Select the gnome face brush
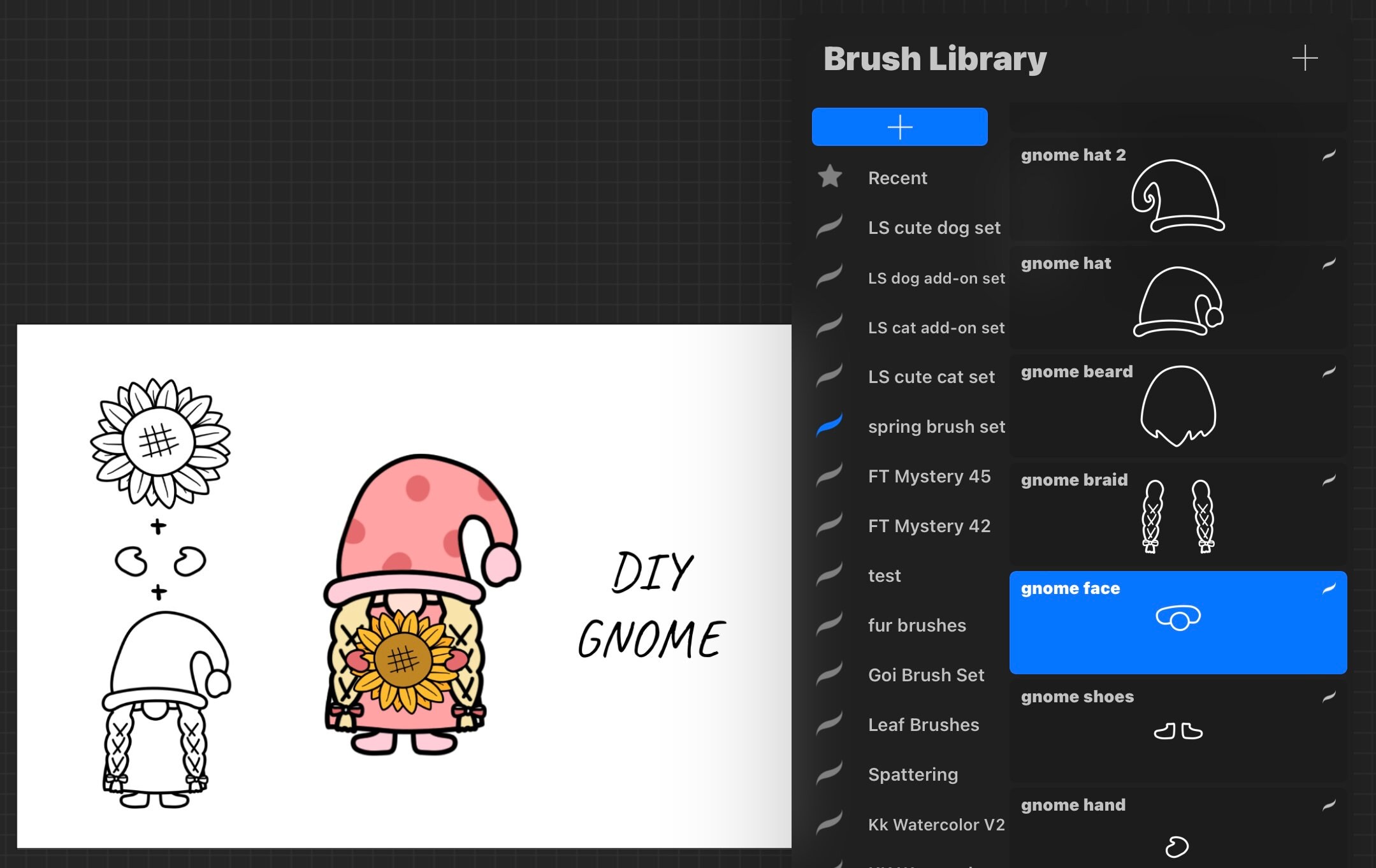1376x868 pixels. click(1178, 623)
